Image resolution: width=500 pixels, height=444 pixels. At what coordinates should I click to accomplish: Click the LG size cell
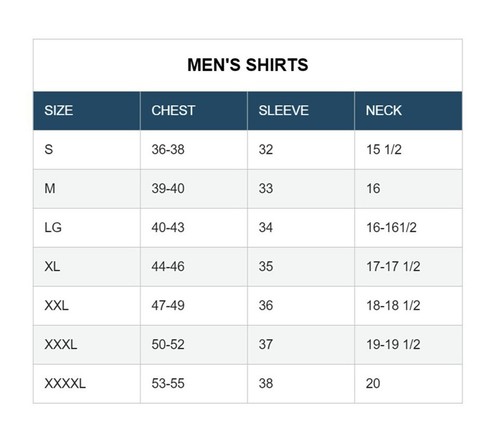click(87, 228)
